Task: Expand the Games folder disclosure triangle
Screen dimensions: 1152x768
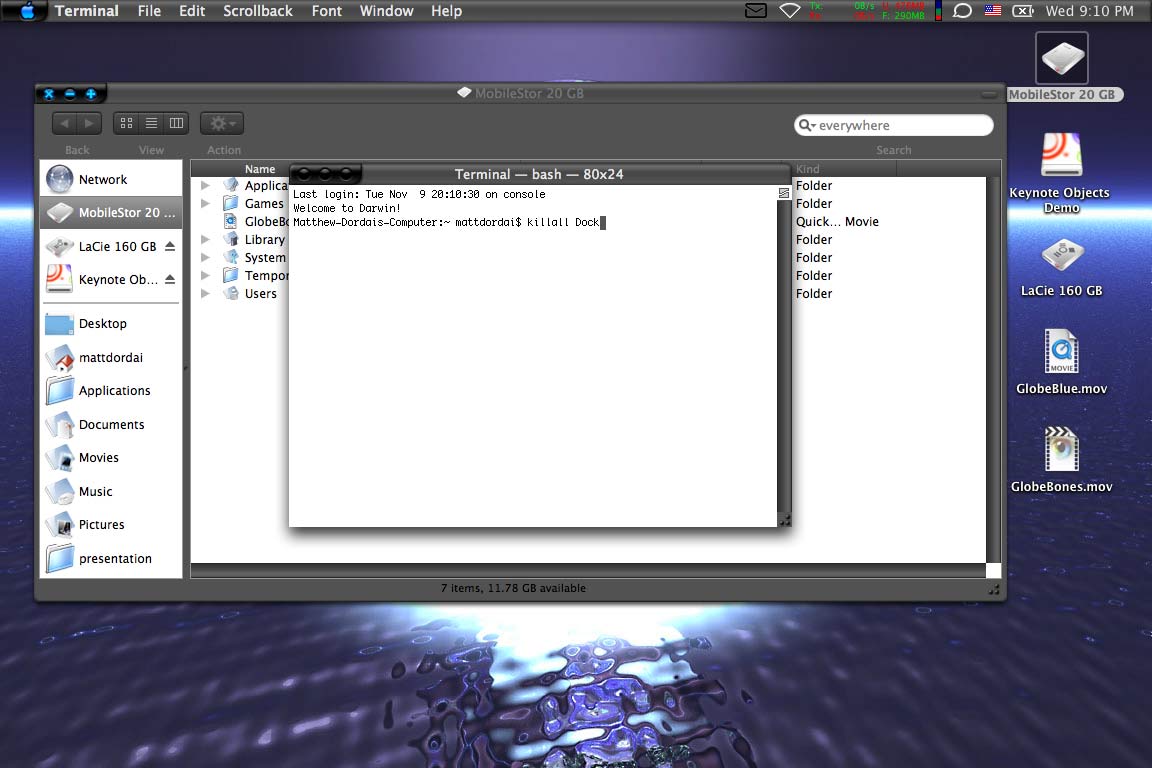Action: coord(206,204)
